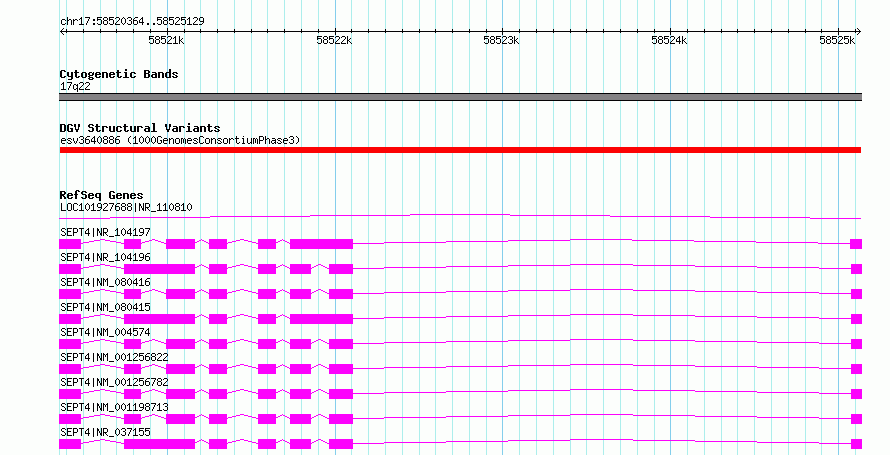The height and width of the screenshot is (455, 890).
Task: Open the SEPT4|NR_037155 transcript label
Action: (105, 432)
